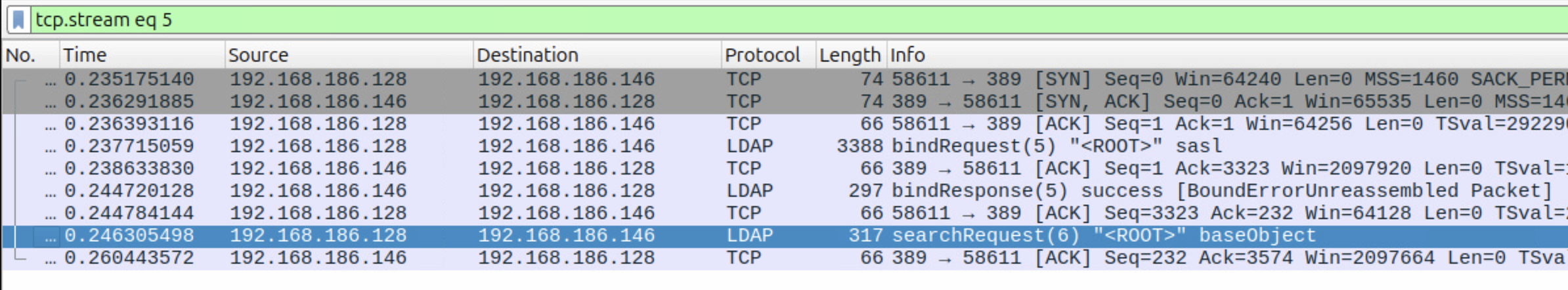Select the ACK packet with Ack=3323
The width and height of the screenshot is (1568, 290).
657,169
